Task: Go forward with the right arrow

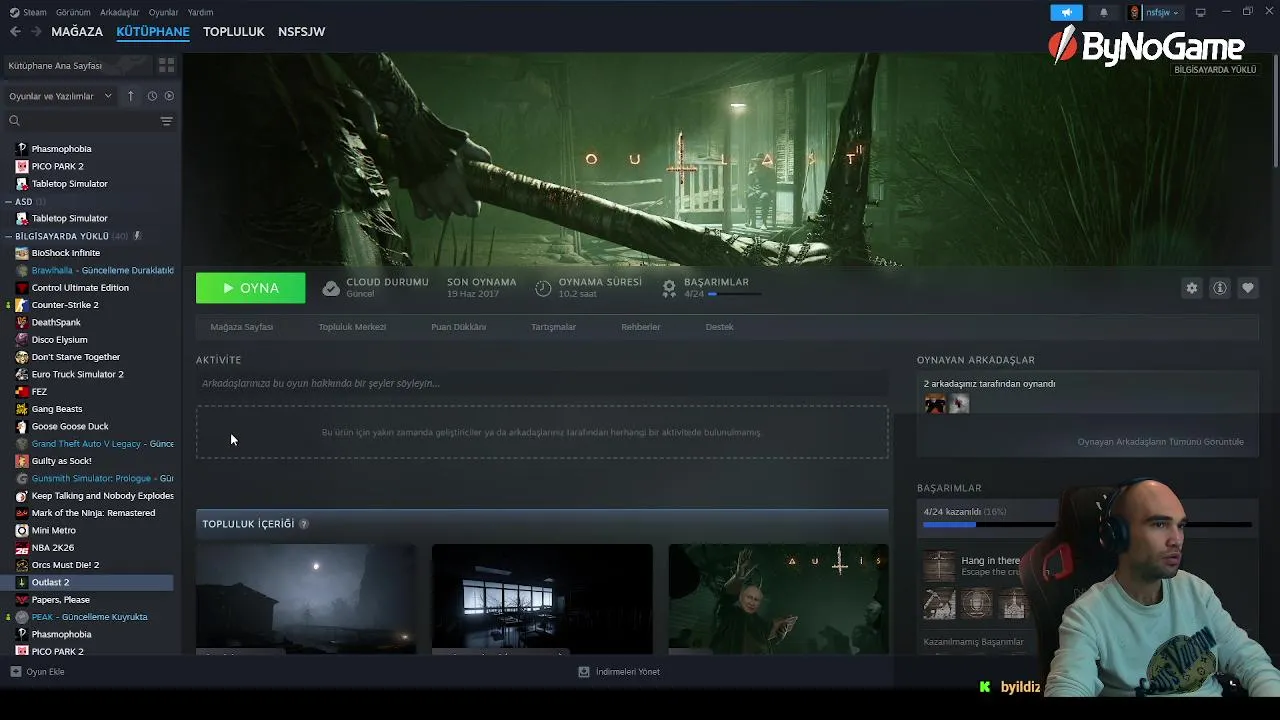Action: [36, 31]
